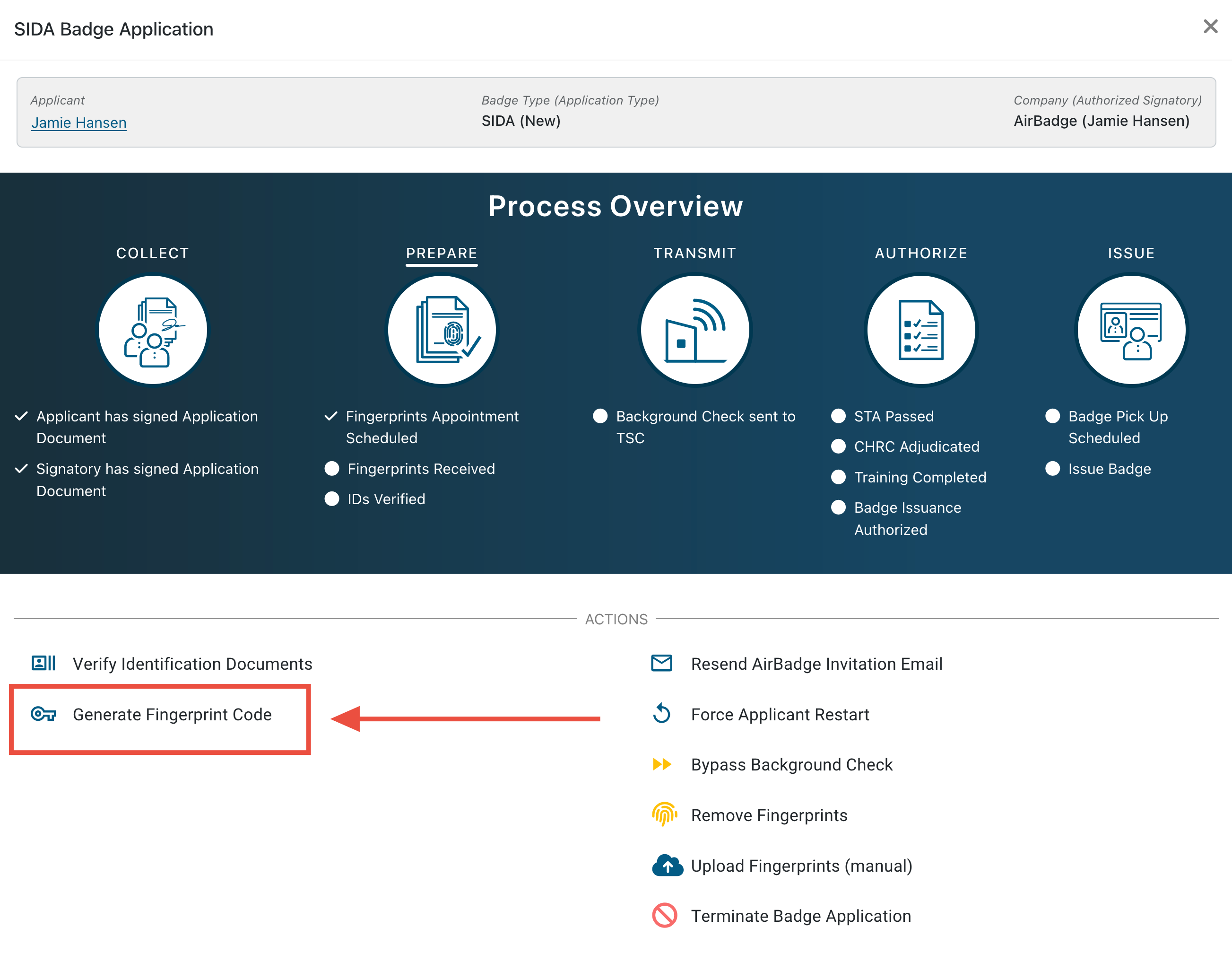Click the Issue badge card icon
The width and height of the screenshot is (1232, 980).
pos(1131,331)
